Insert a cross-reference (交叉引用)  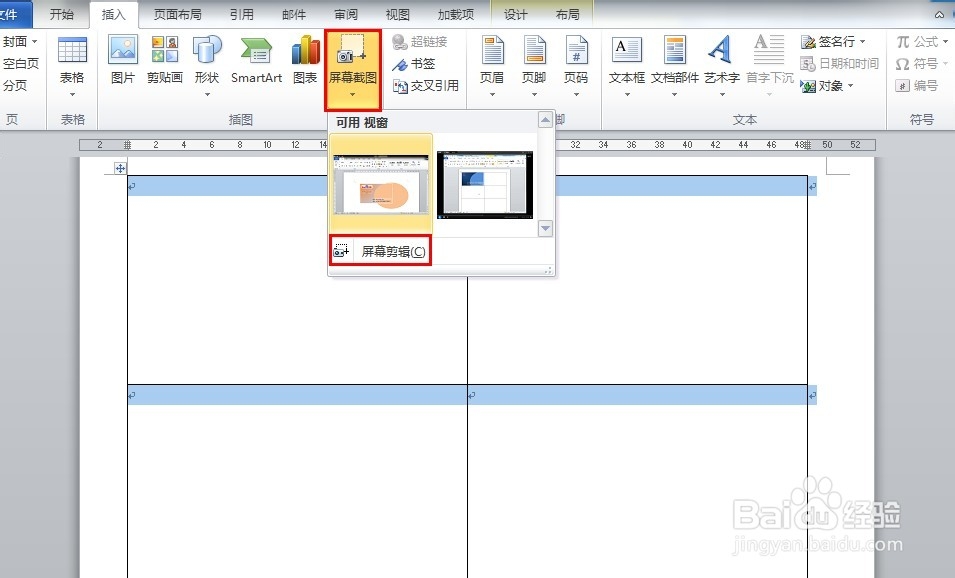[427, 85]
